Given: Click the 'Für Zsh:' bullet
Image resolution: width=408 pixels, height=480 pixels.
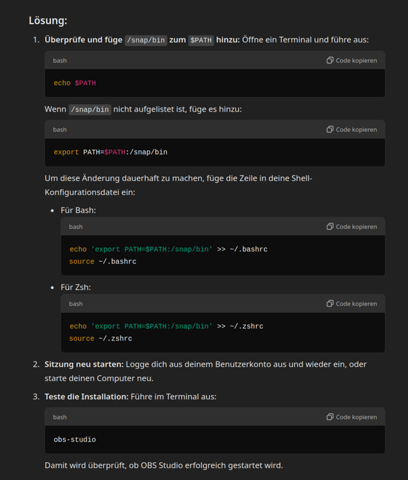Looking at the screenshot, I should 76,287.
